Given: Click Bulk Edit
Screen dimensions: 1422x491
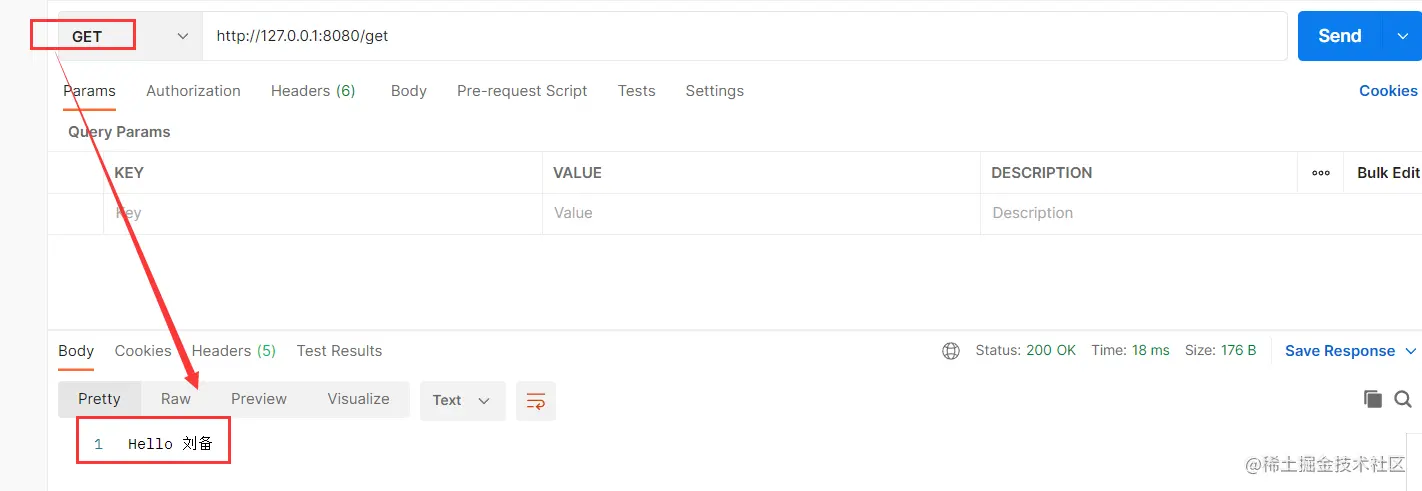Looking at the screenshot, I should [1388, 173].
